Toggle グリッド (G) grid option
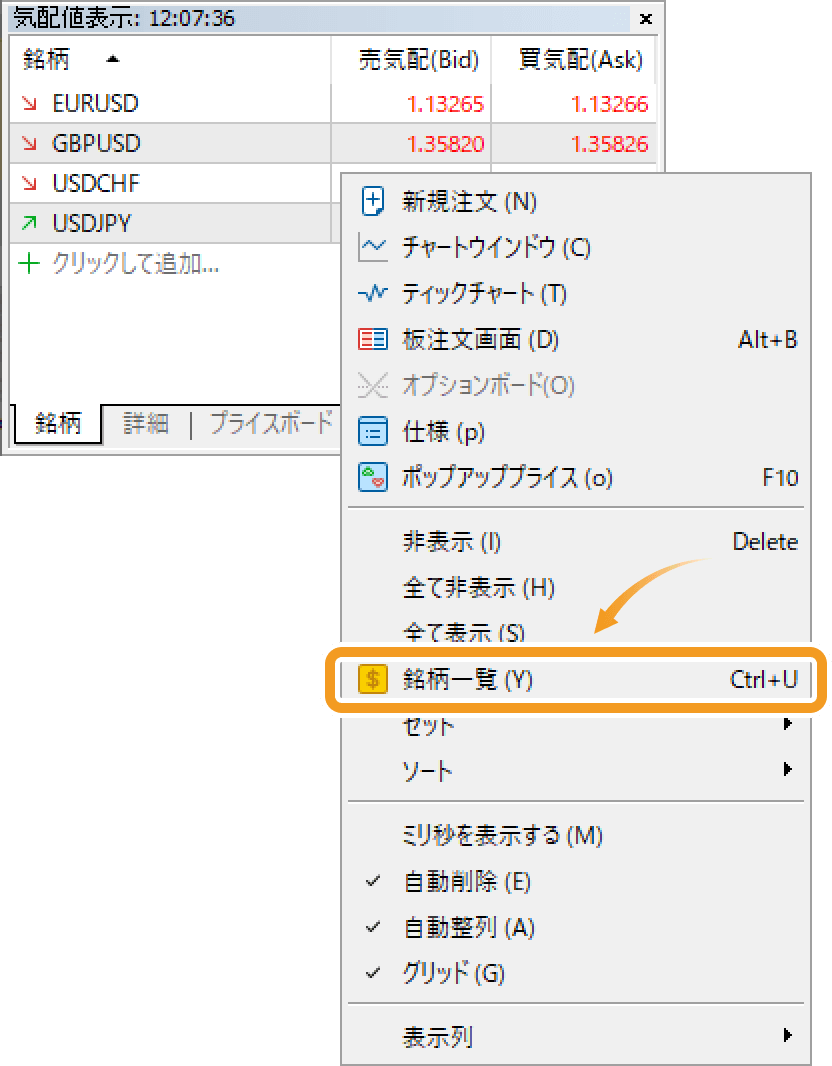This screenshot has width=832, height=1066. [x=576, y=973]
